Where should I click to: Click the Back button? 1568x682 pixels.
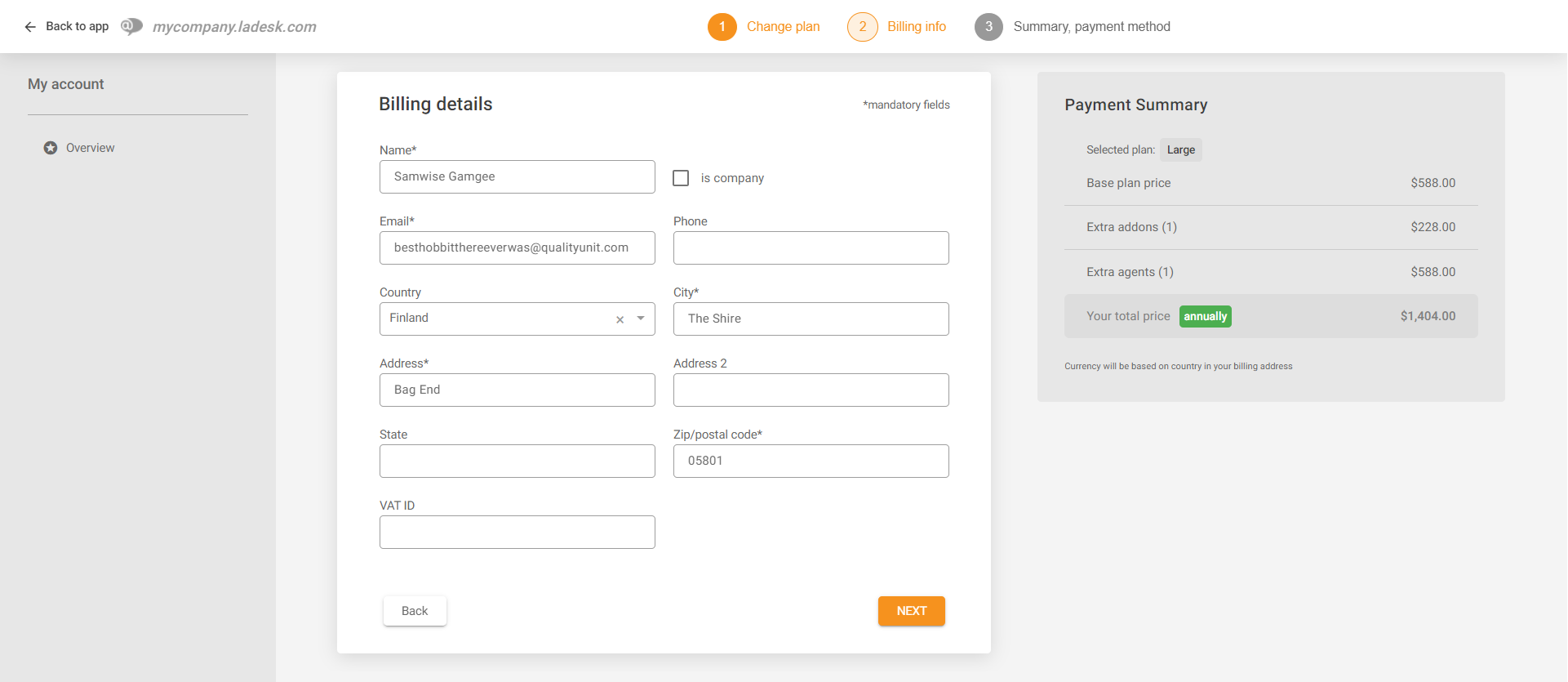(415, 611)
